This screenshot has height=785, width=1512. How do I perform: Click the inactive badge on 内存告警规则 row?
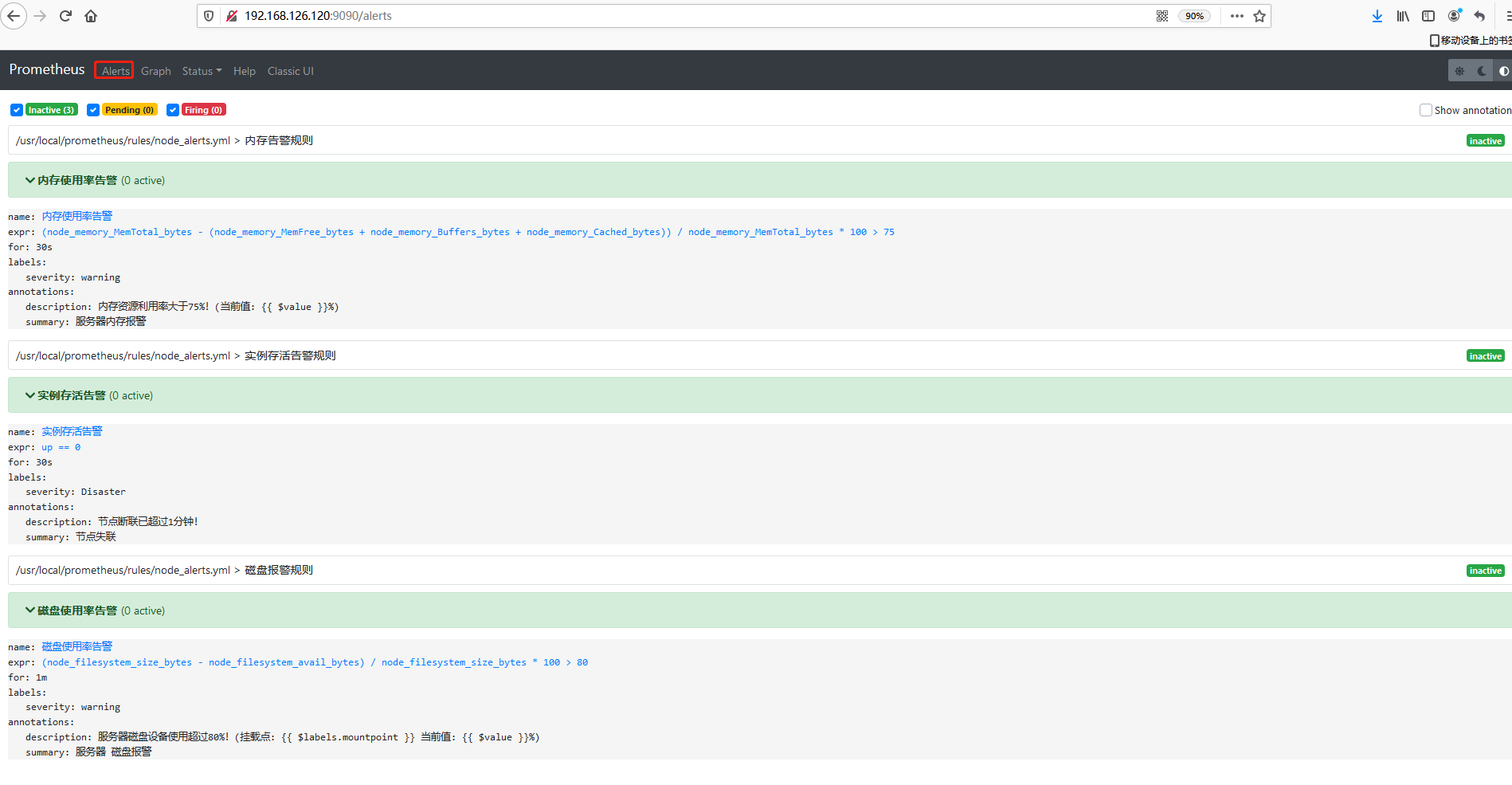coord(1486,141)
